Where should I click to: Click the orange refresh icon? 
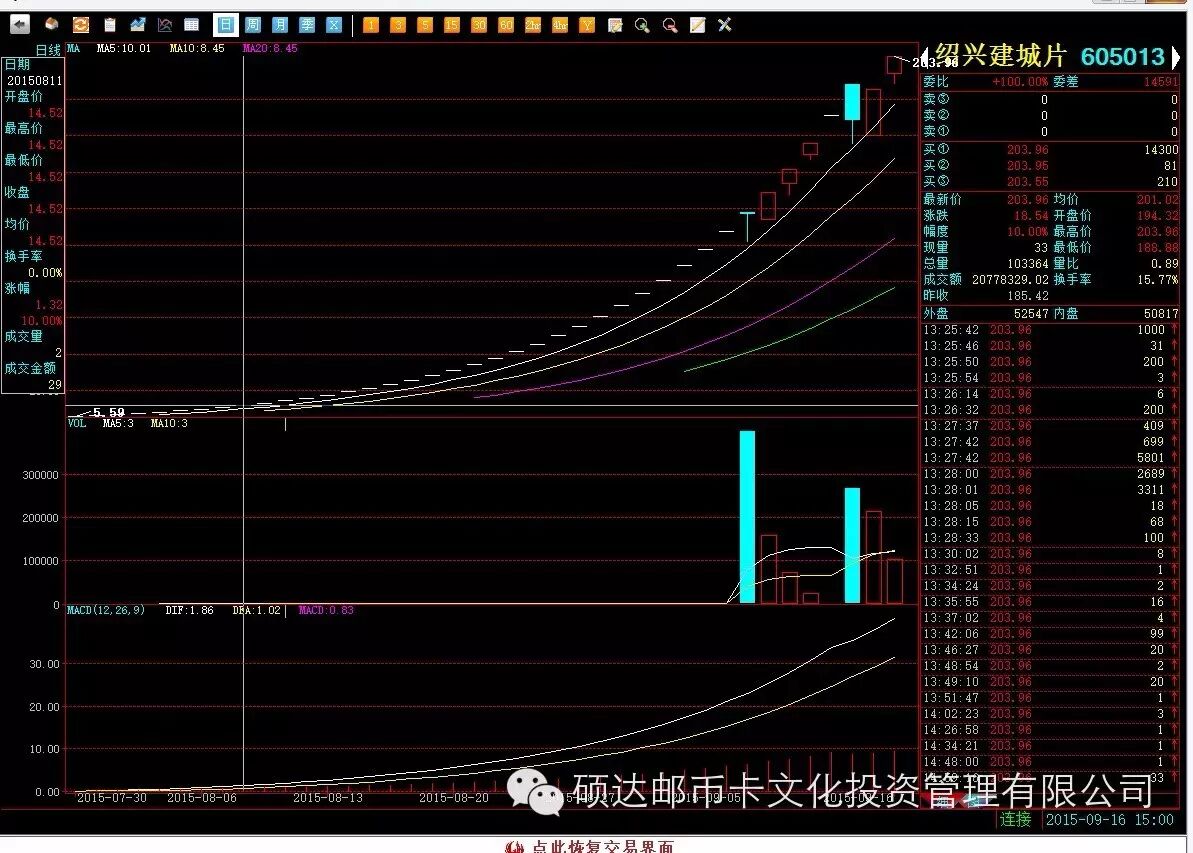(81, 25)
